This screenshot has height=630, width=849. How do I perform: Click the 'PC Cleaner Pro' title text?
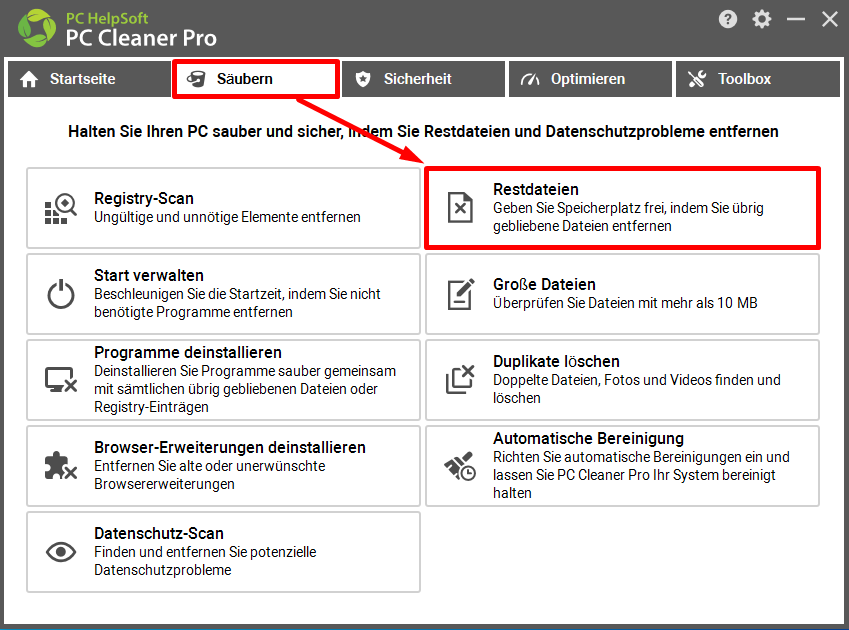click(141, 38)
